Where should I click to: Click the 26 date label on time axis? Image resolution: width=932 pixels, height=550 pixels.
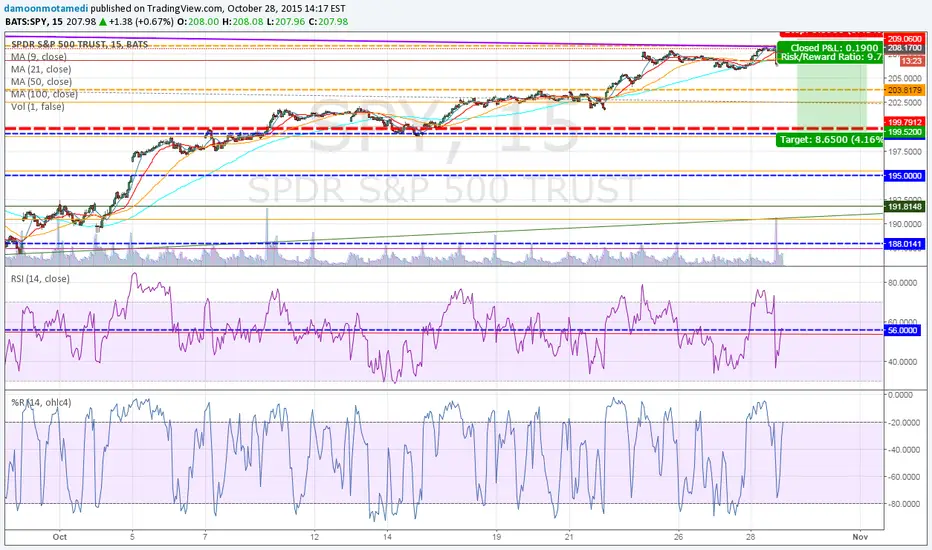(x=678, y=537)
